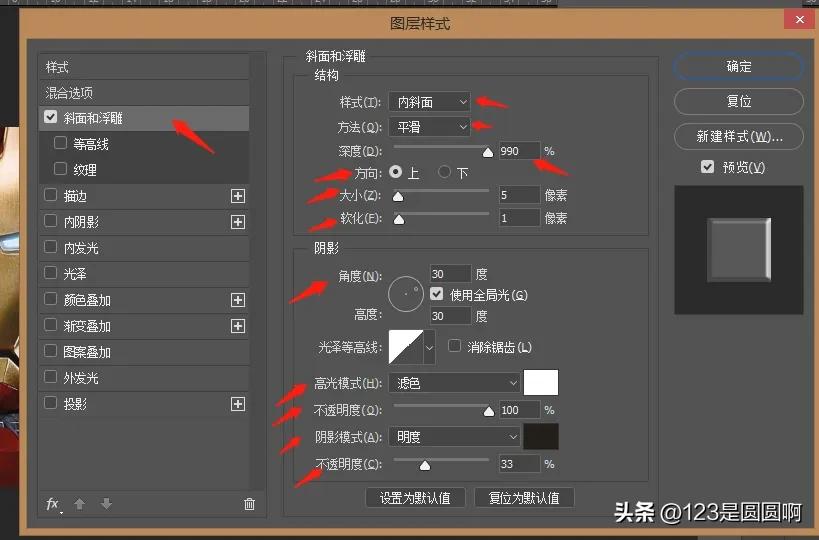Select 样式 item in left list
This screenshot has height=540, width=819.
(x=144, y=67)
